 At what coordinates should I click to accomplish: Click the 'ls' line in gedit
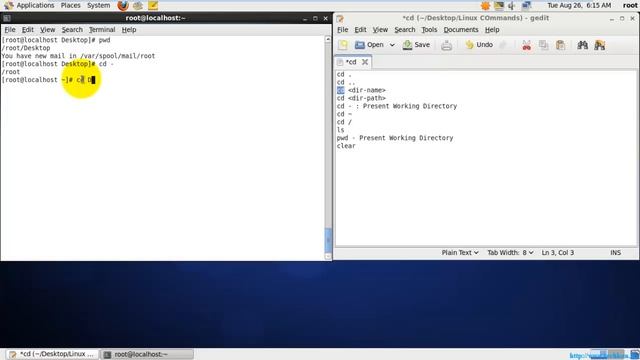click(x=340, y=130)
